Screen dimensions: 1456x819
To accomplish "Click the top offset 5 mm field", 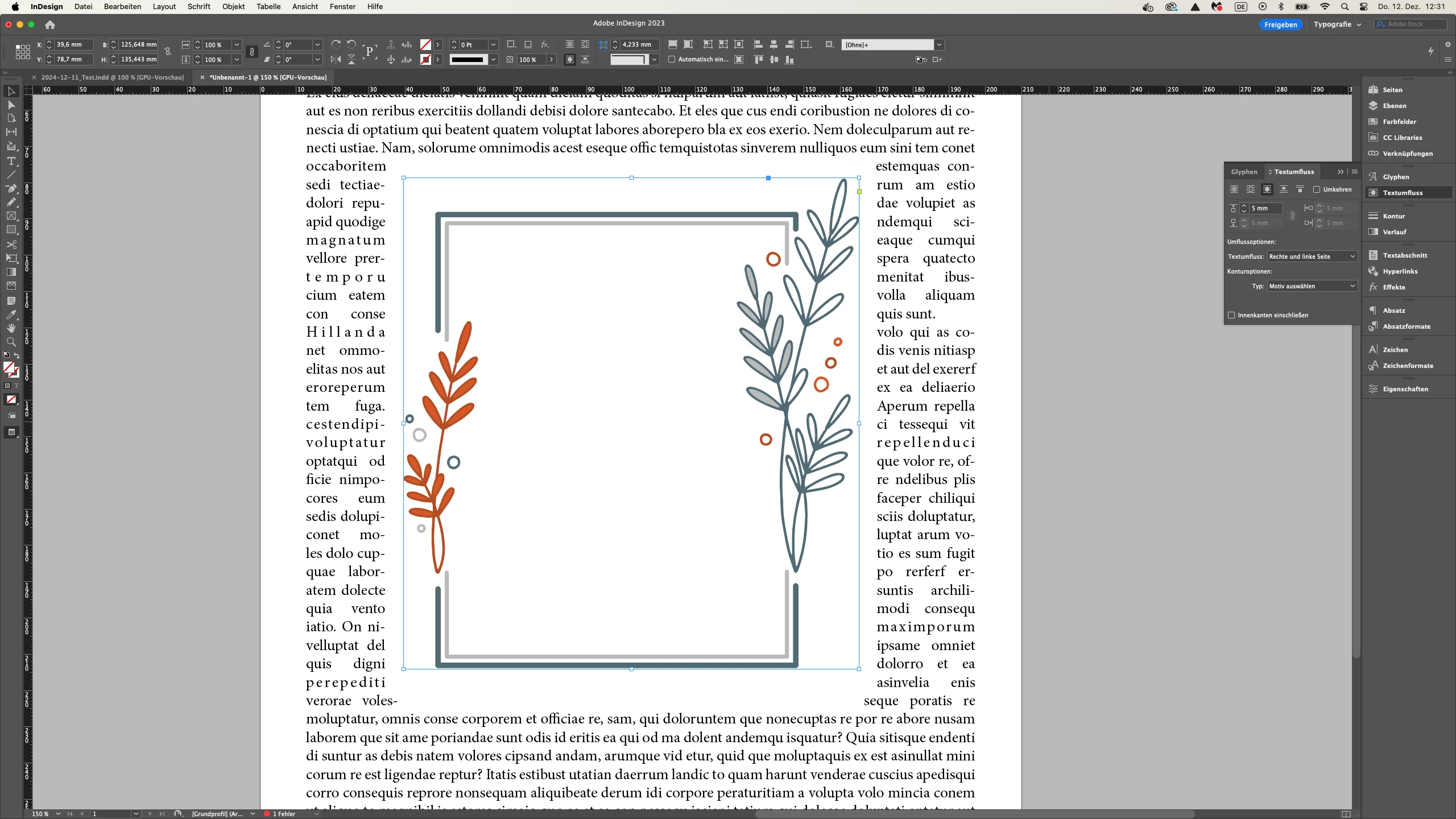I will tap(1265, 208).
